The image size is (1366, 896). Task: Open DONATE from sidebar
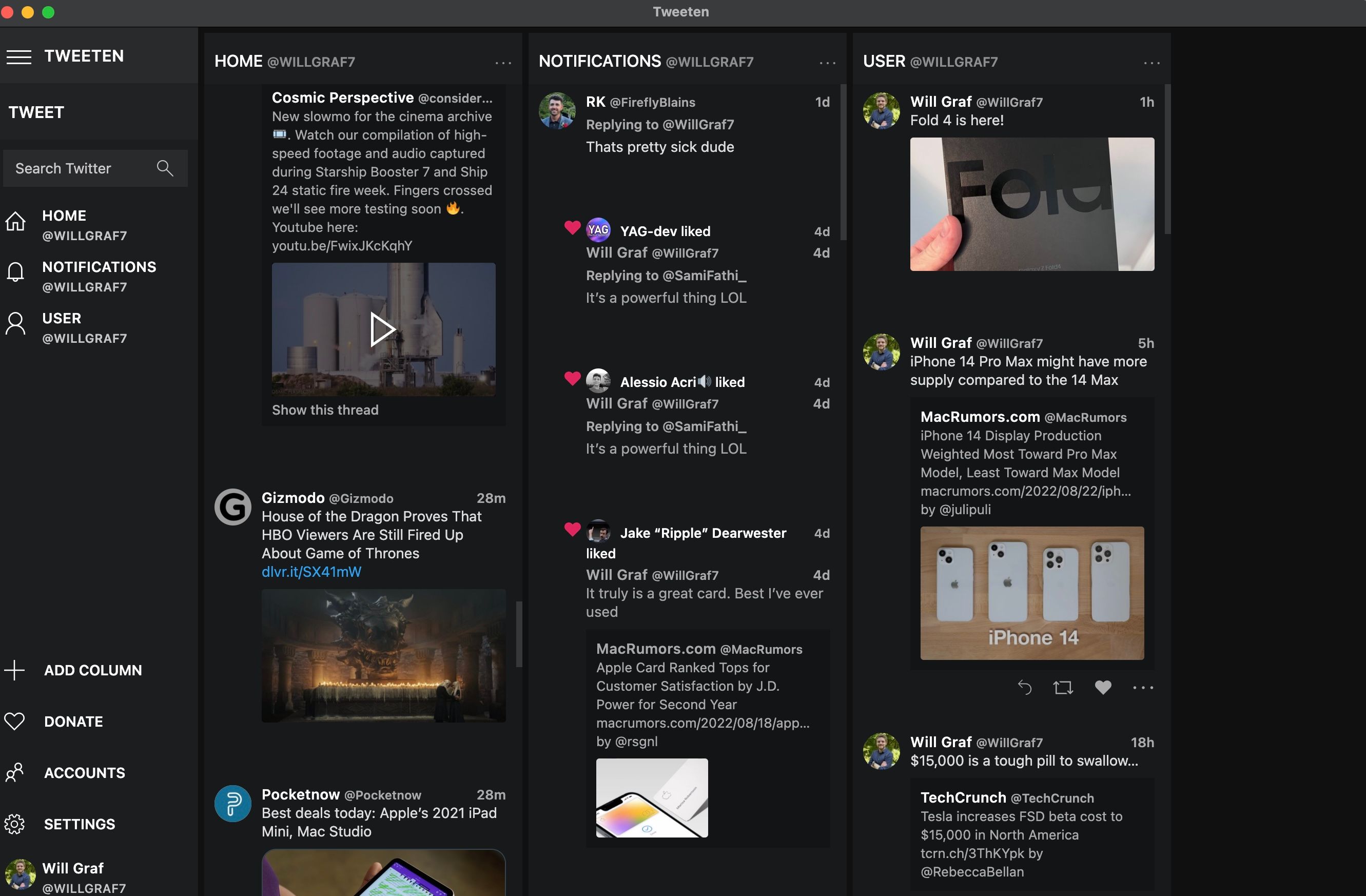tap(99, 721)
